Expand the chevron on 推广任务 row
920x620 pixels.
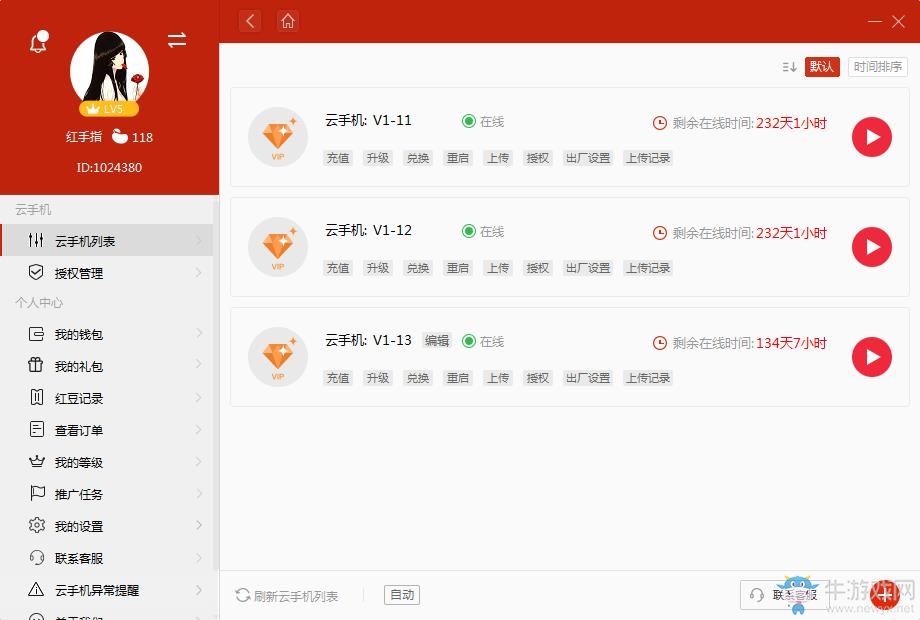pos(199,493)
